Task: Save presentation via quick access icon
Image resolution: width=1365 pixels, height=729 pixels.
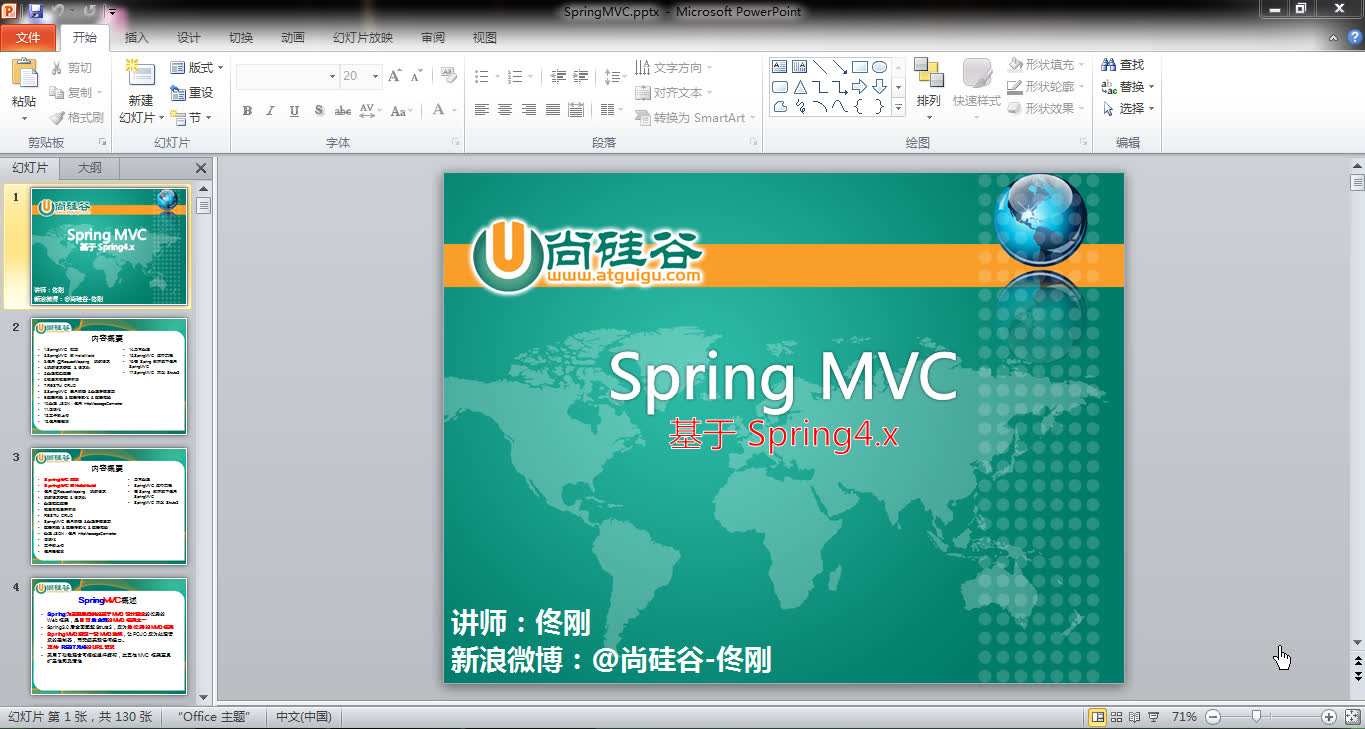Action: point(36,11)
